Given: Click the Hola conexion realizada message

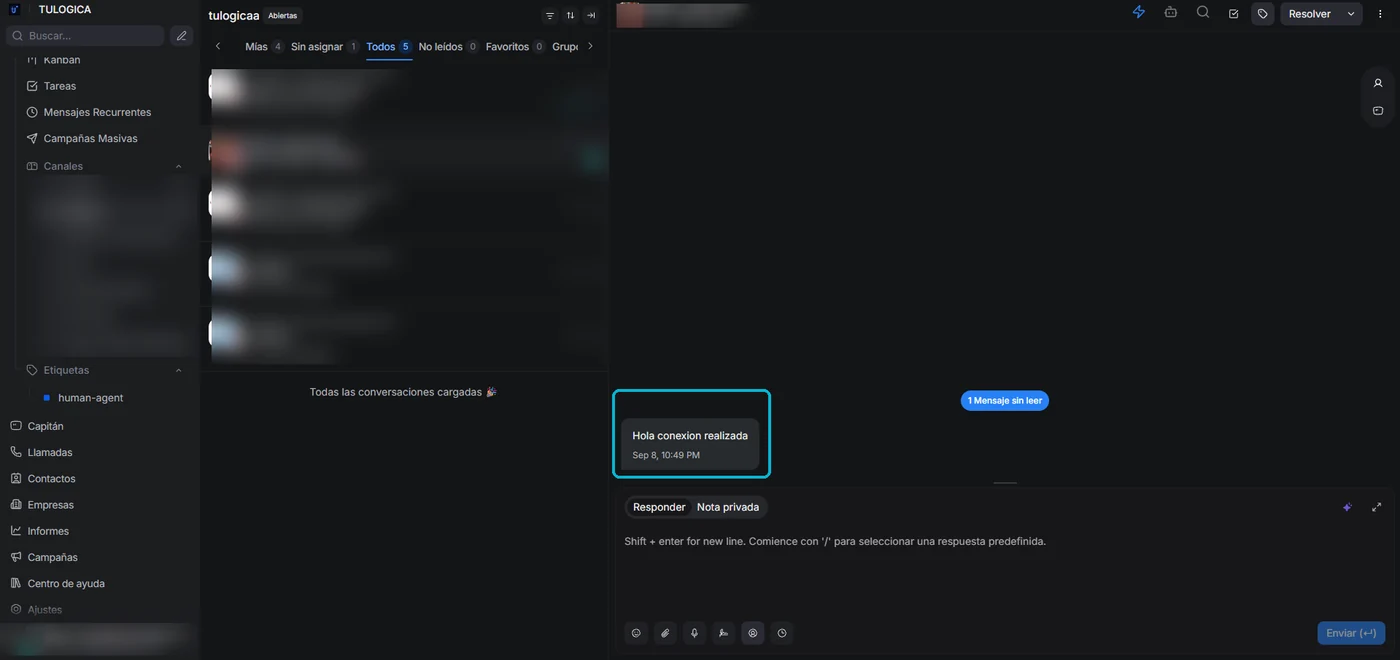Looking at the screenshot, I should click(x=690, y=445).
